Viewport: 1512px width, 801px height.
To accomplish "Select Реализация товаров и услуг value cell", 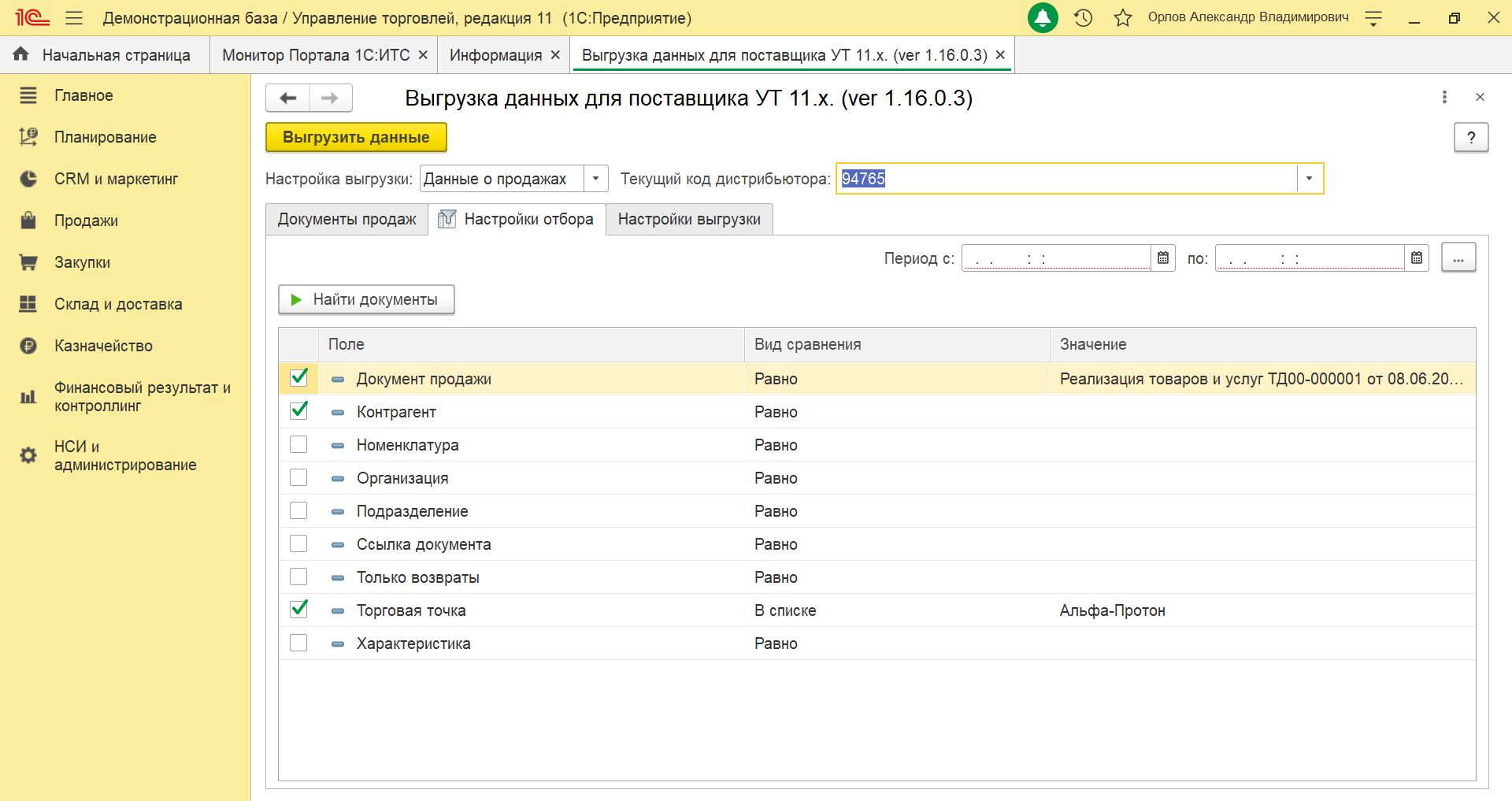I will pyautogui.click(x=1262, y=379).
